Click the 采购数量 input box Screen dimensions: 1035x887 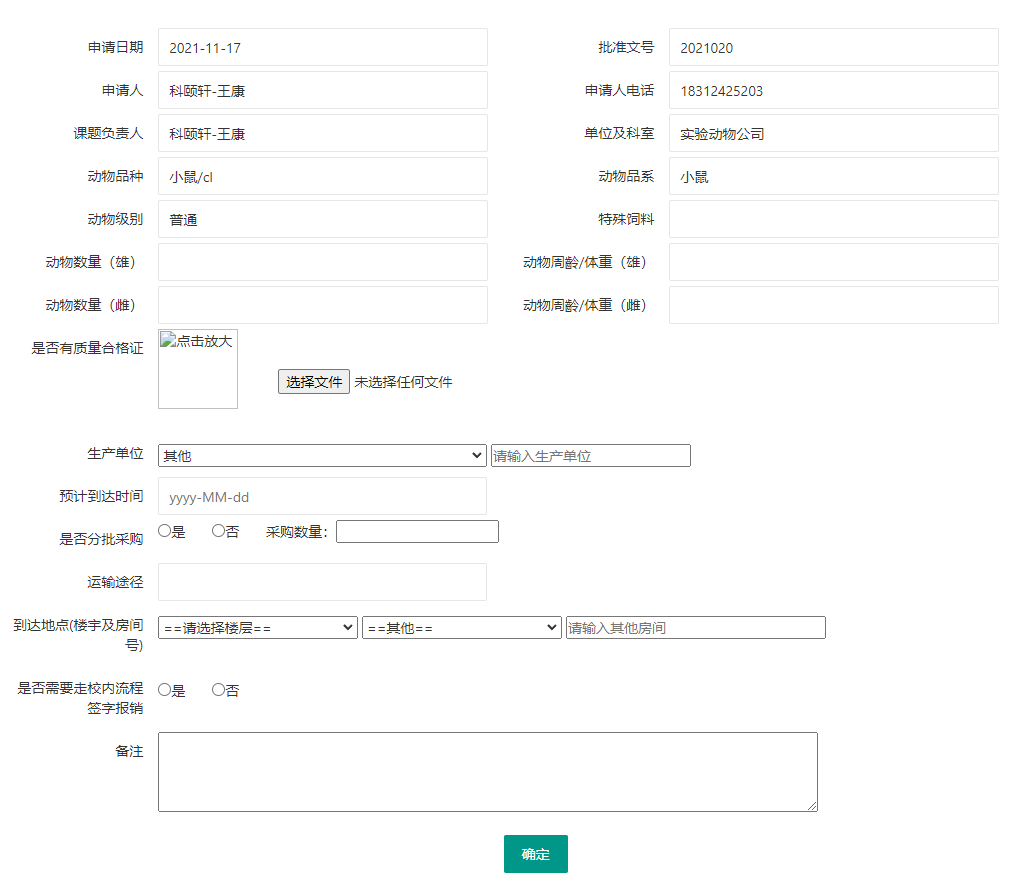(x=417, y=532)
